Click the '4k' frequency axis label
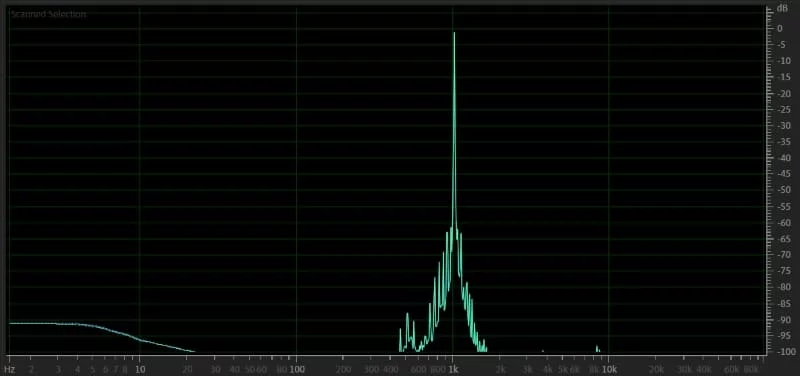800x376 pixels. tap(547, 369)
